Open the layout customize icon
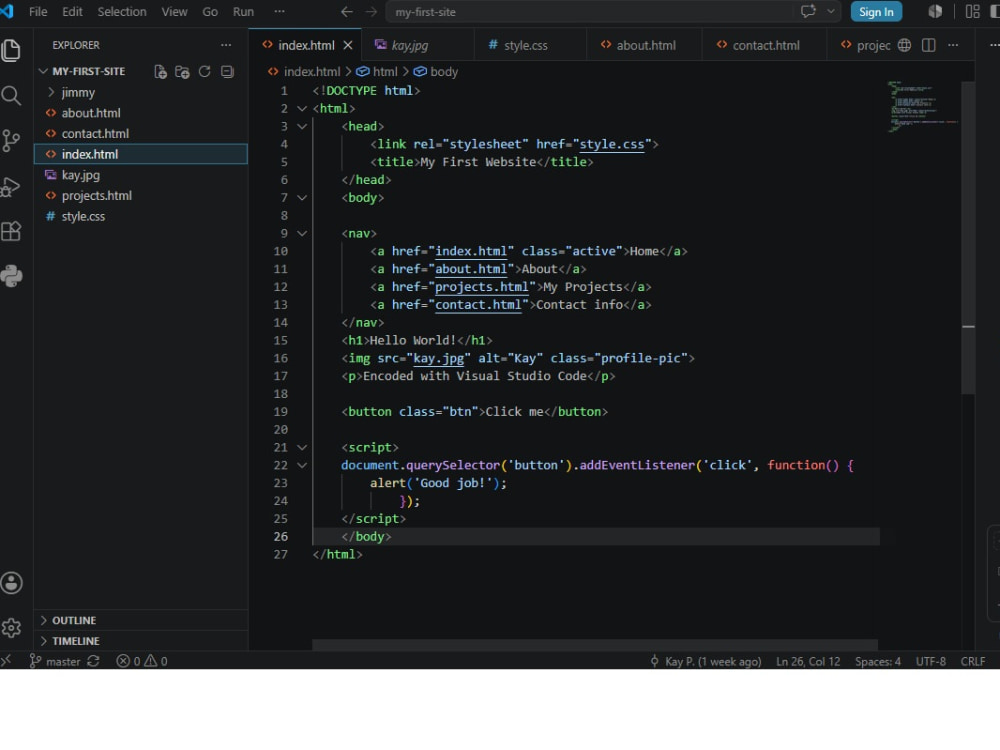 point(972,11)
